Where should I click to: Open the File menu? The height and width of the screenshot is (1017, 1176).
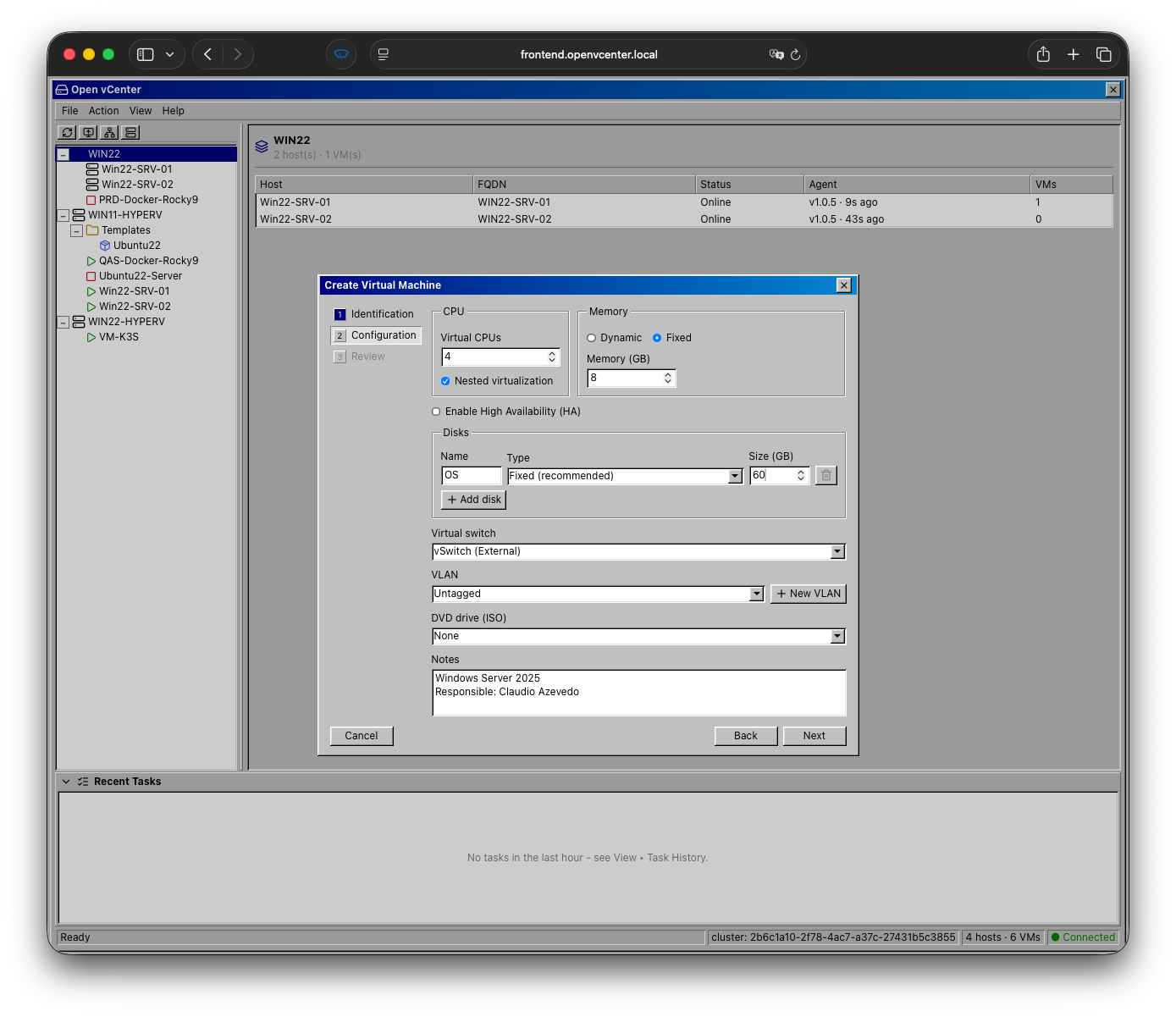pos(69,111)
